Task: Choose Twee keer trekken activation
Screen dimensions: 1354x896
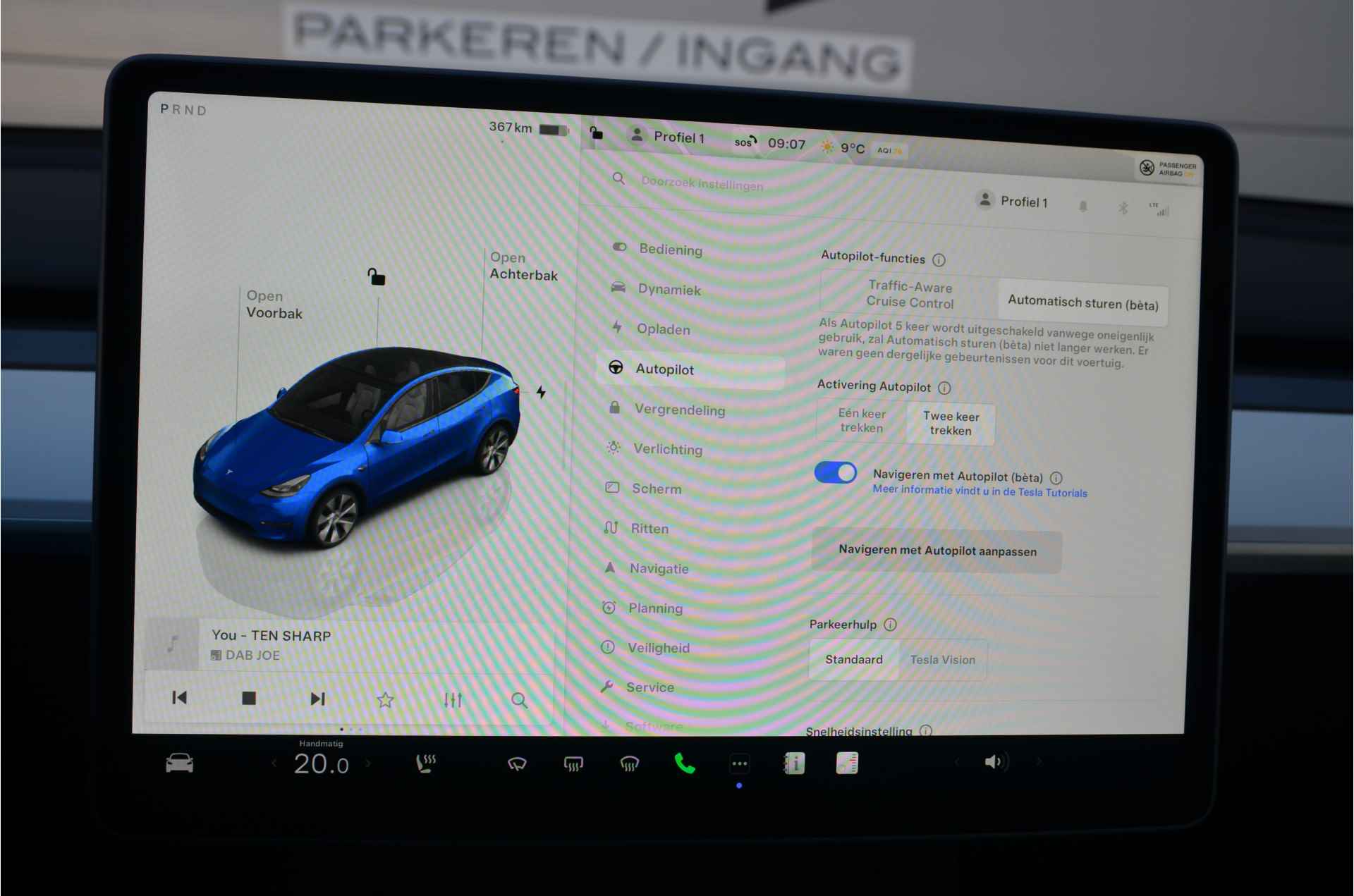Action: pyautogui.click(x=951, y=424)
